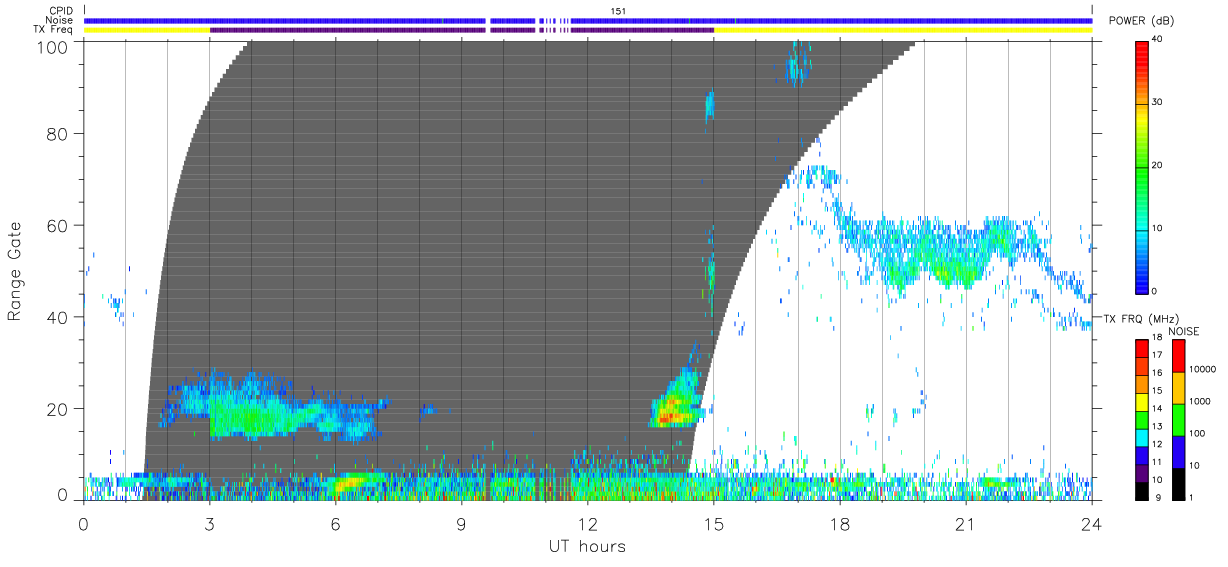
Task: Click the TX Freq row label at top left
Action: click(x=53, y=30)
